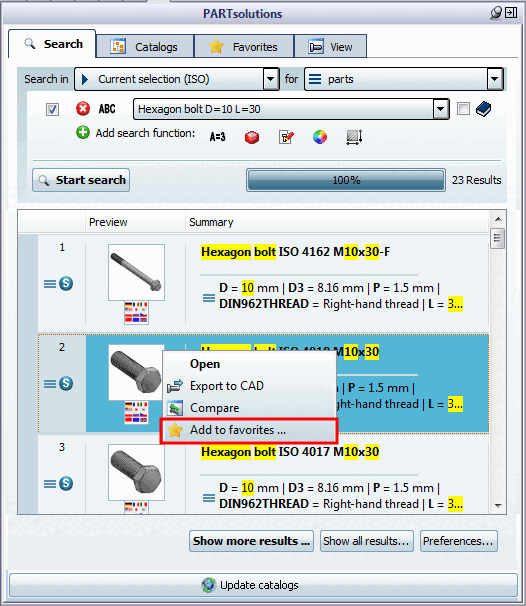Click Show all results button
Image resolution: width=526 pixels, height=606 pixels.
(366, 541)
